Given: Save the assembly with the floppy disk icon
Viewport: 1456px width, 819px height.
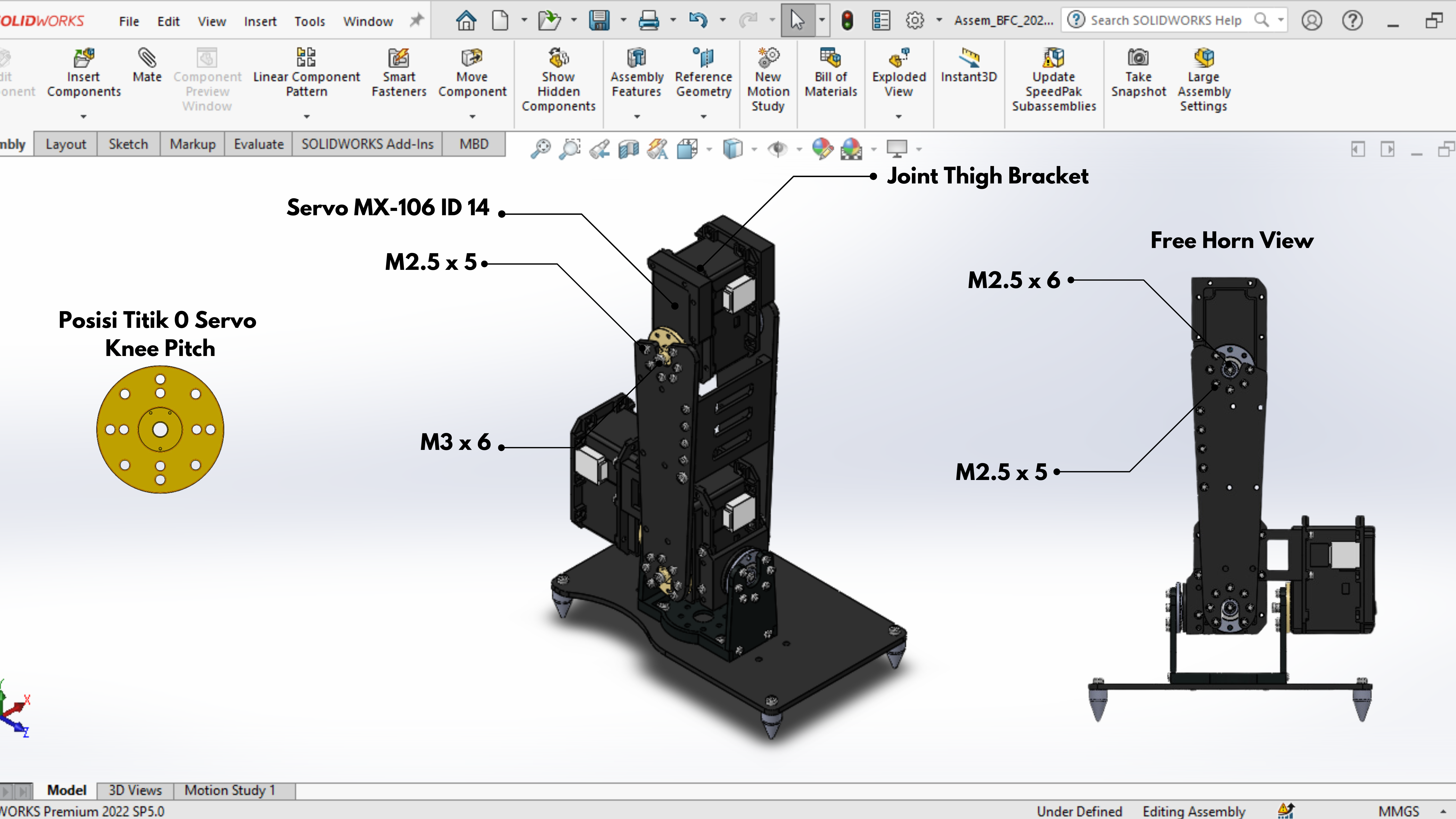Looking at the screenshot, I should click(599, 21).
